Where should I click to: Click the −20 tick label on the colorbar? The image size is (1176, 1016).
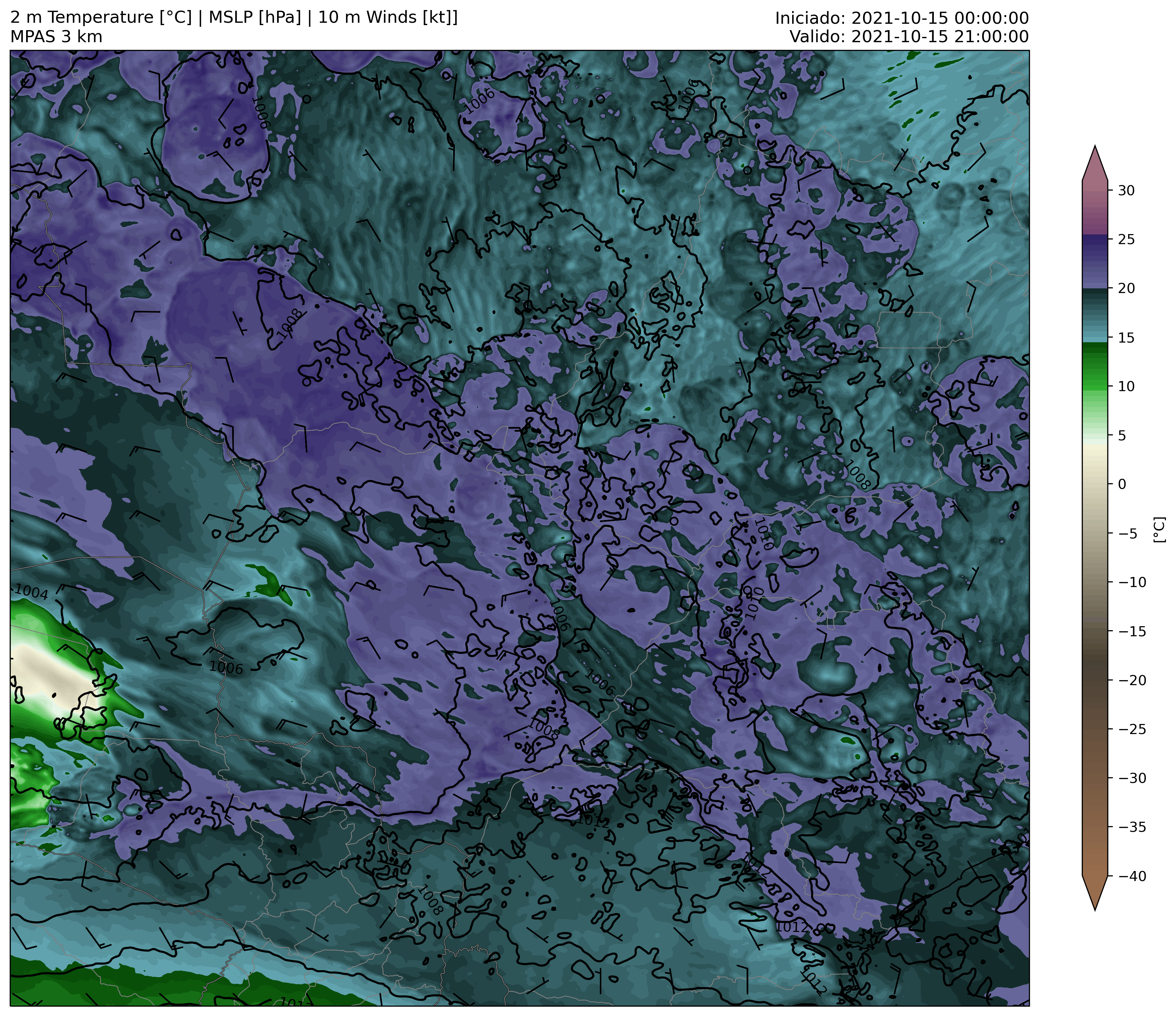pos(1132,680)
